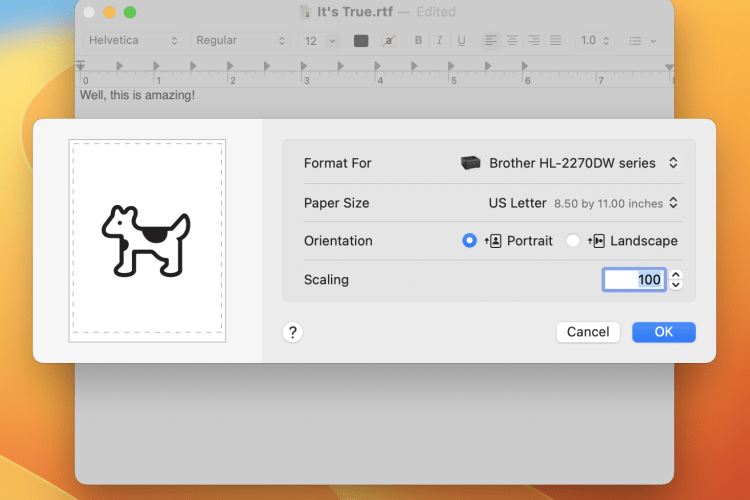Select Portrait orientation
Image resolution: width=750 pixels, height=500 pixels.
(470, 241)
